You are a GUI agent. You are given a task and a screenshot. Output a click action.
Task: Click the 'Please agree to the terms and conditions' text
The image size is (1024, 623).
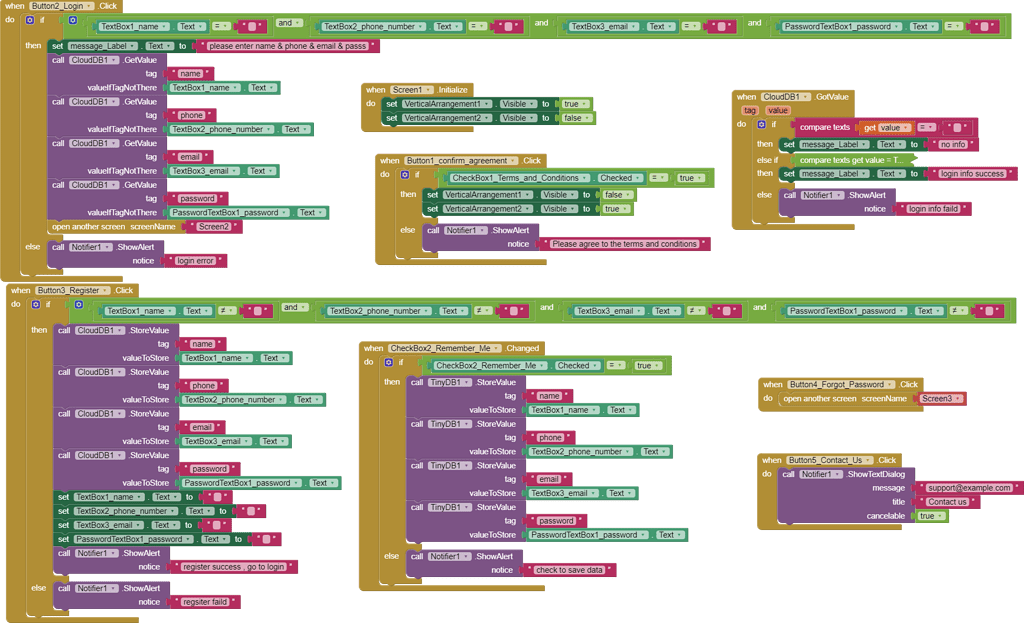623,244
